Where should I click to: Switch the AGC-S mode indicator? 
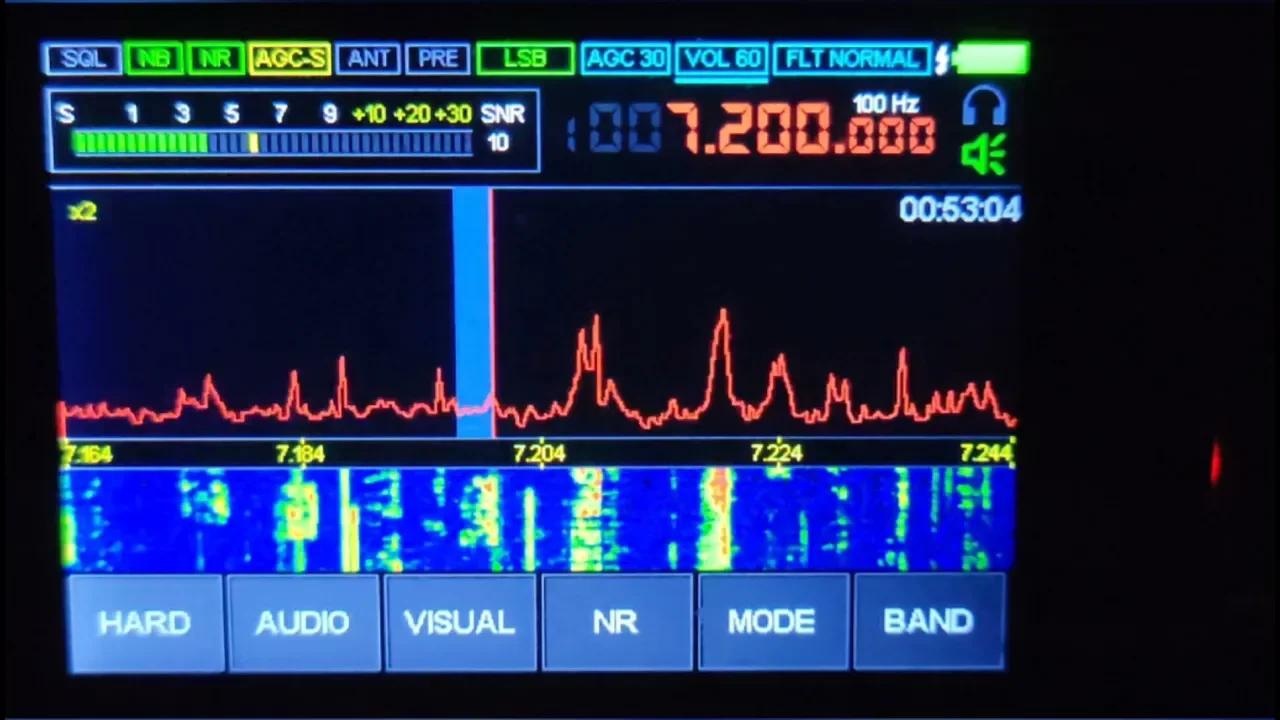[x=289, y=59]
